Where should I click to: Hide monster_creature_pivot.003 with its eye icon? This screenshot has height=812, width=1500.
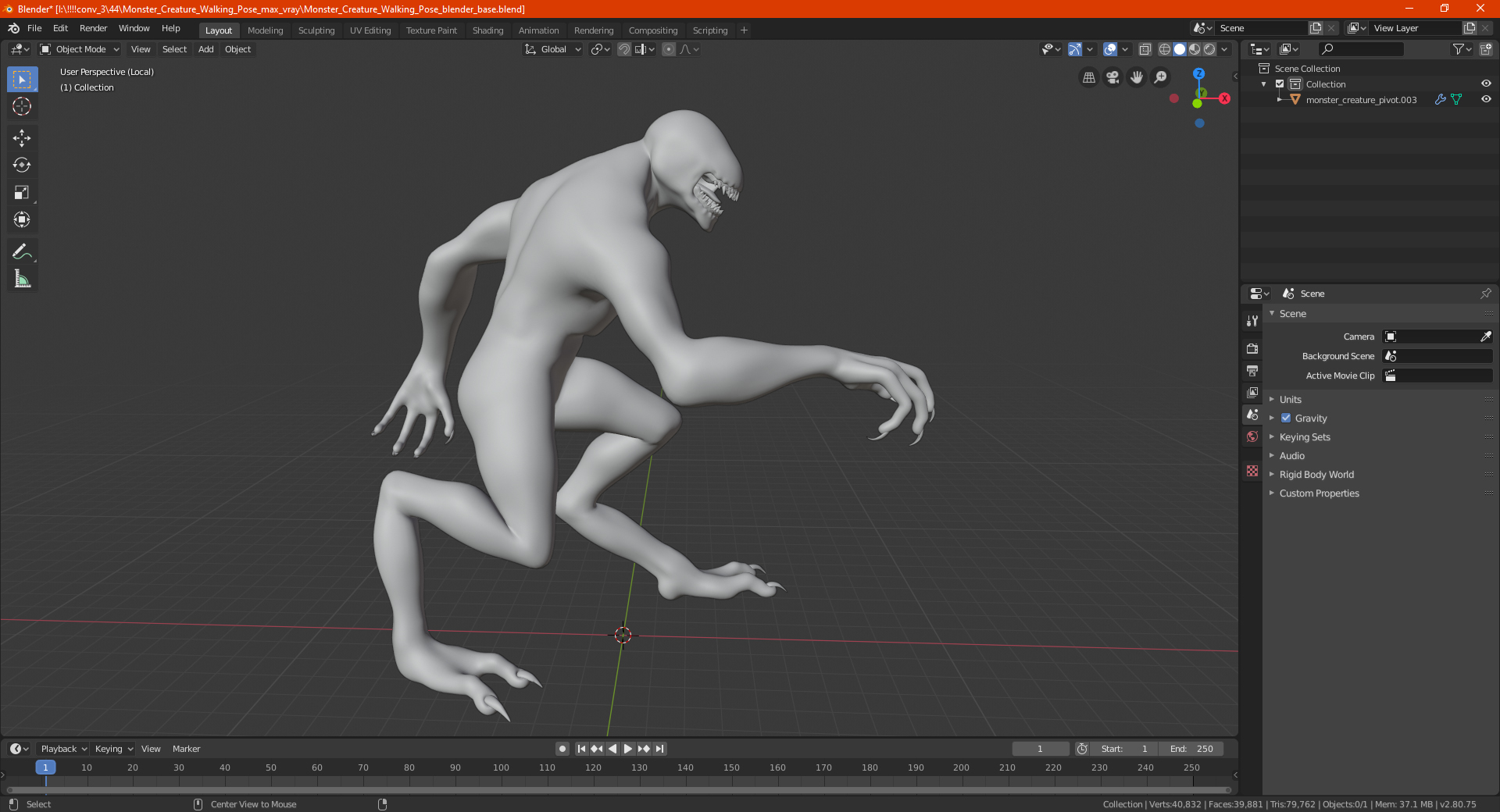click(x=1486, y=100)
